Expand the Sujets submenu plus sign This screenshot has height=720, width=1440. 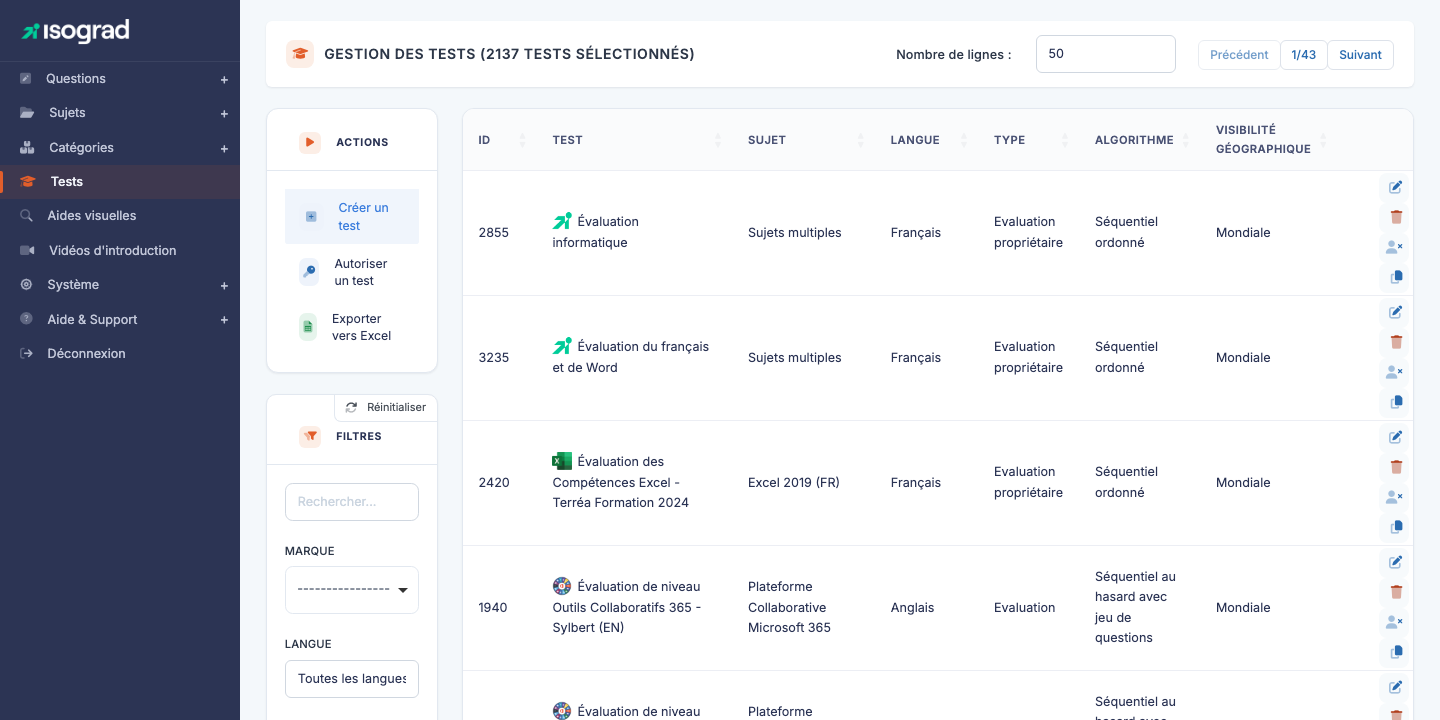coord(224,114)
